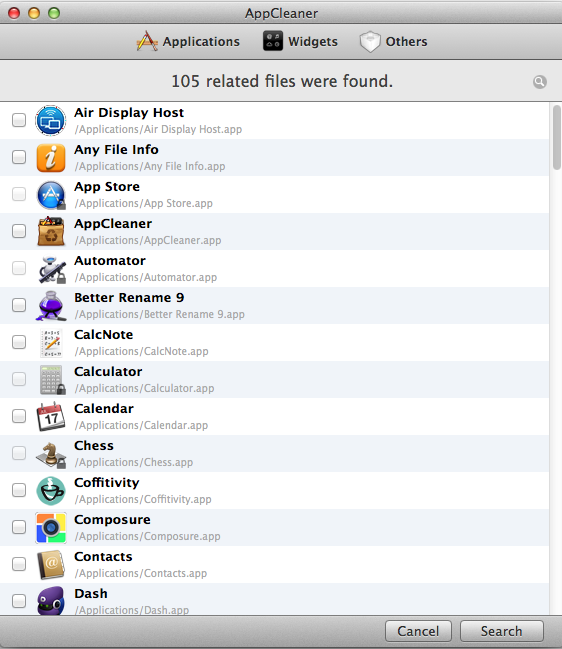Click the Calendar app icon
The height and width of the screenshot is (649, 562).
50,416
